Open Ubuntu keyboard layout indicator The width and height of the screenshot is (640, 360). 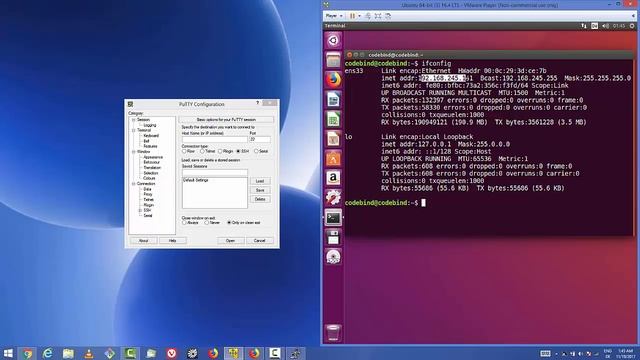coord(594,26)
